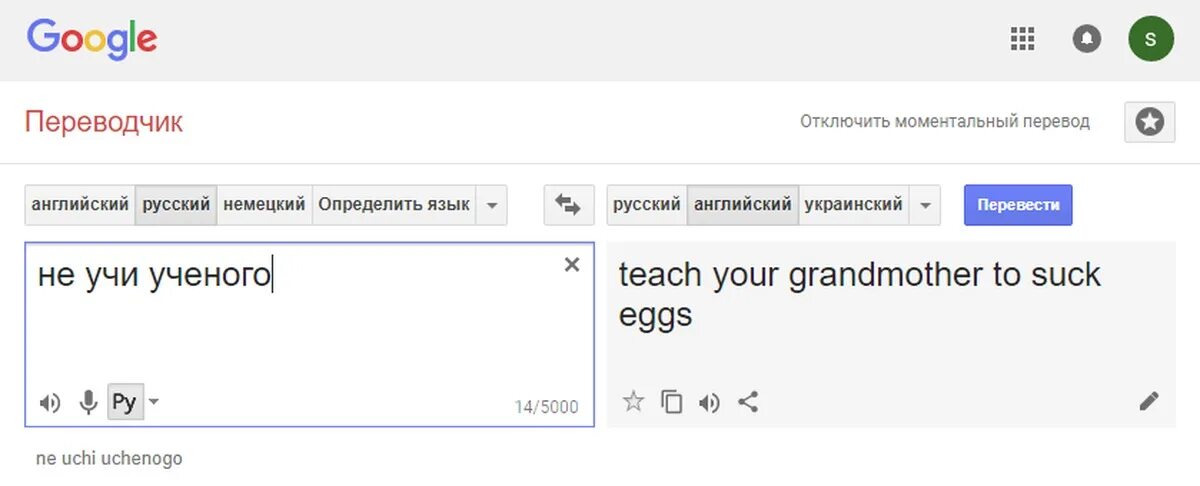Expand the source language list dropdown
Image resolution: width=1200 pixels, height=486 pixels.
click(491, 205)
